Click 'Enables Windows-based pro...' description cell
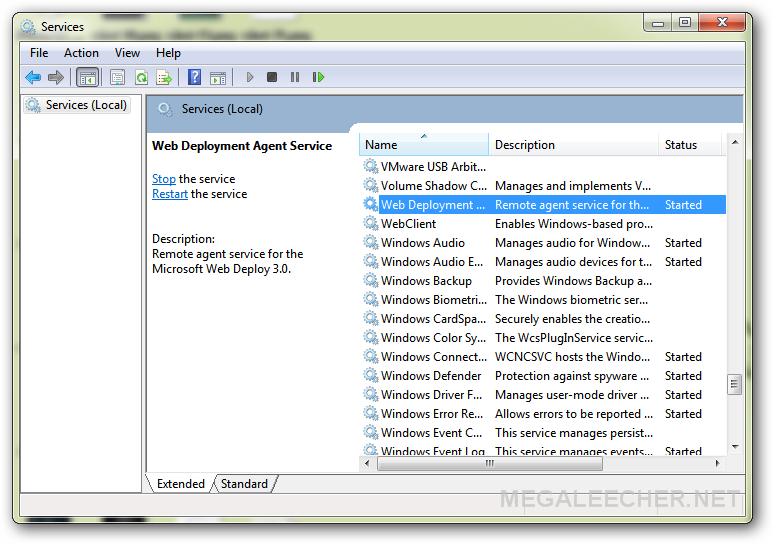 point(574,223)
